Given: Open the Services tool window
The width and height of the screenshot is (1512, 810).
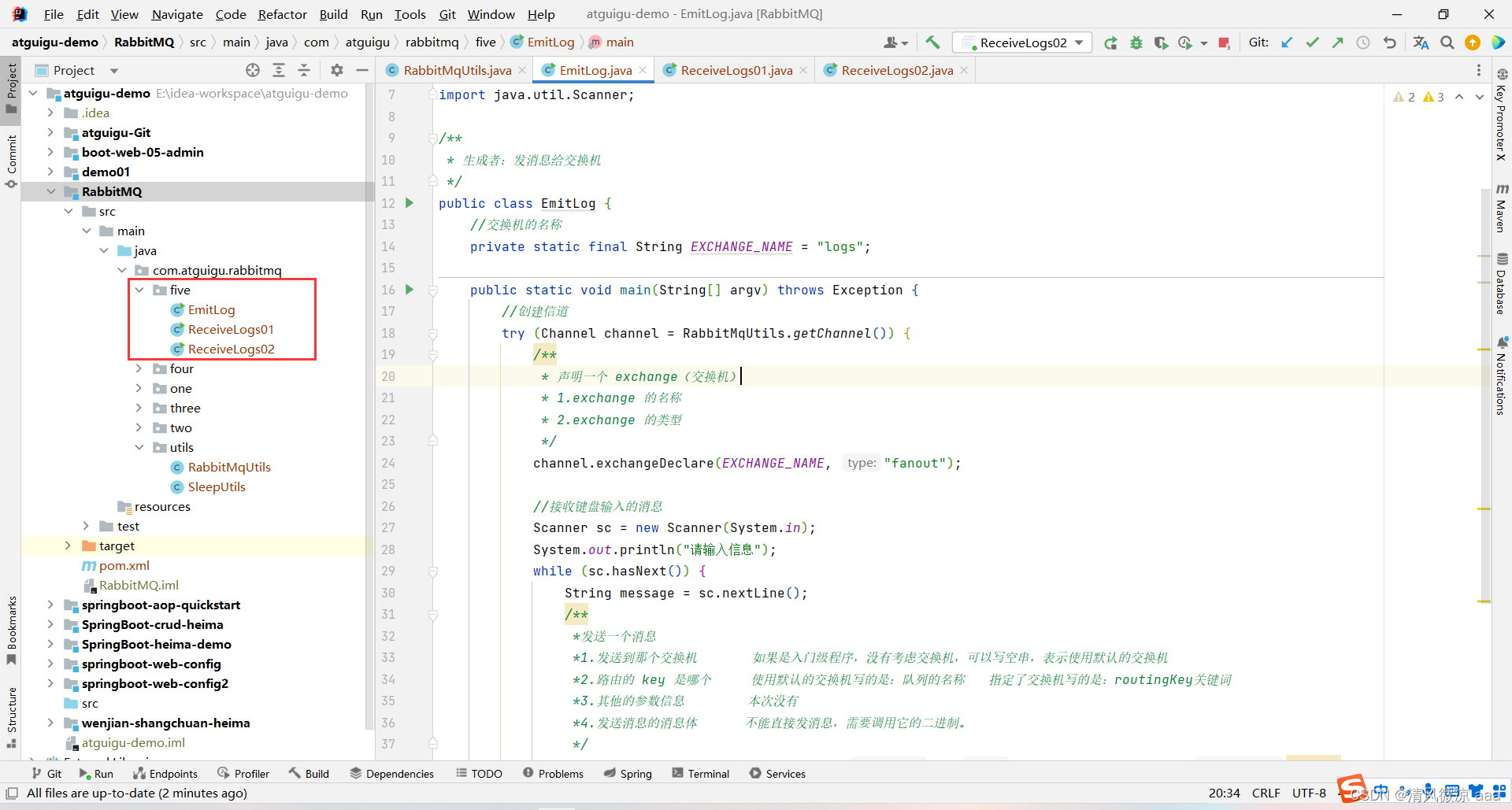Looking at the screenshot, I should (777, 774).
